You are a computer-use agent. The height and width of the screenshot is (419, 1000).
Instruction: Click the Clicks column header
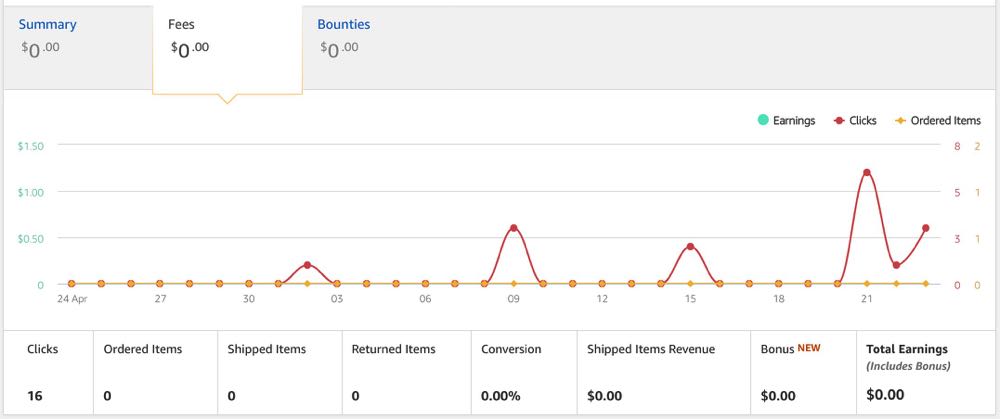(42, 349)
